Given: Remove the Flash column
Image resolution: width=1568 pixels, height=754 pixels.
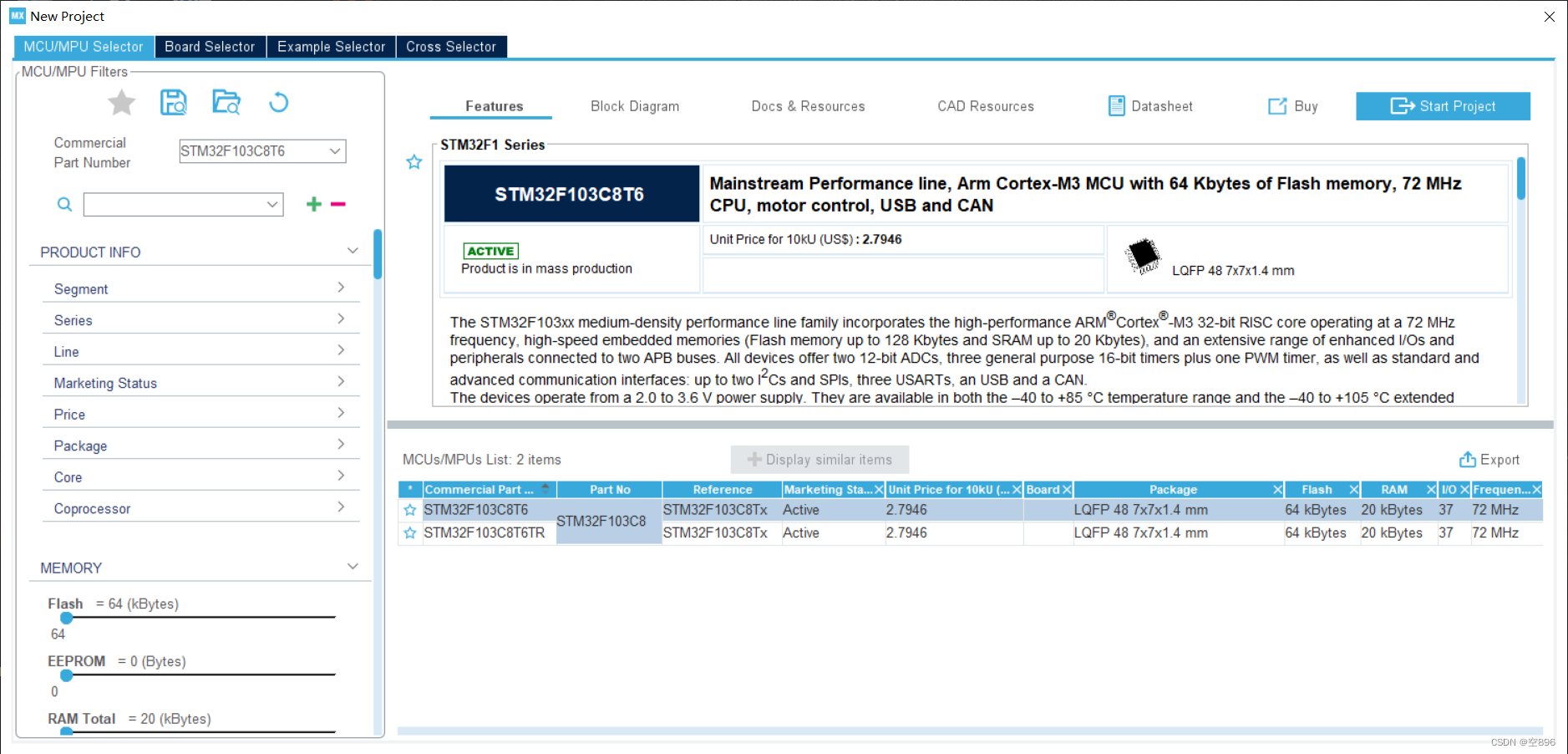Looking at the screenshot, I should click(1353, 490).
